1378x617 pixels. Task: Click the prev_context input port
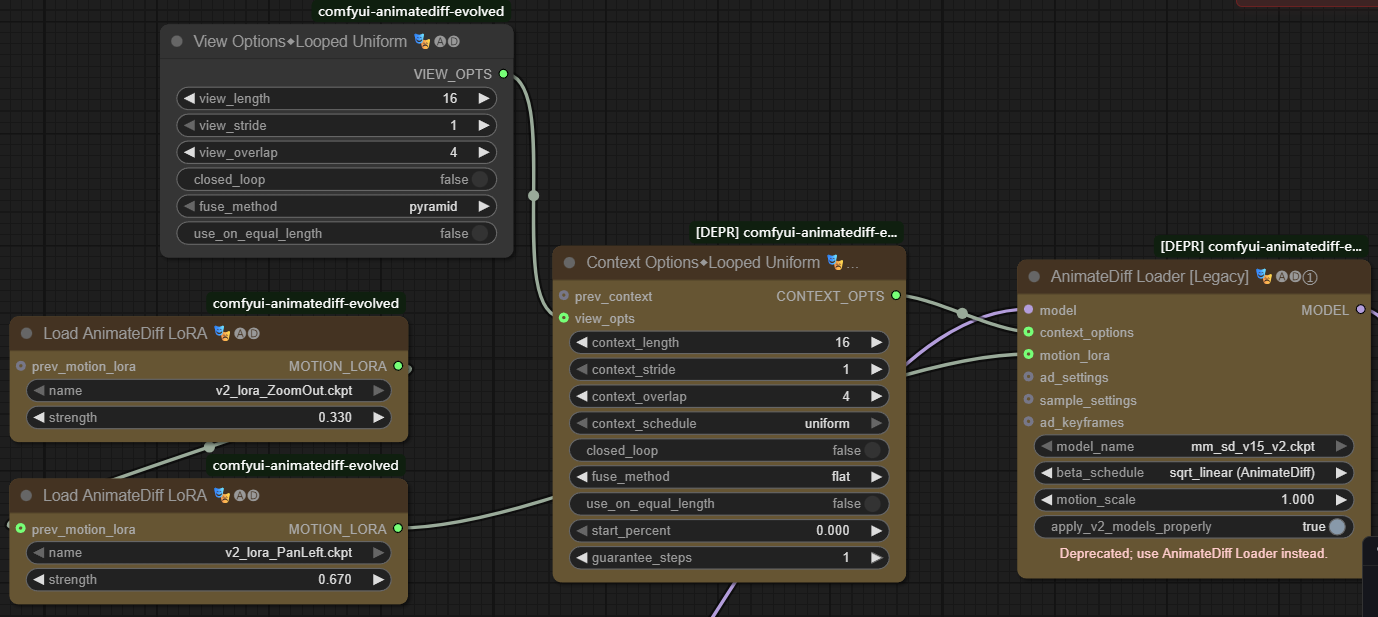(x=564, y=296)
